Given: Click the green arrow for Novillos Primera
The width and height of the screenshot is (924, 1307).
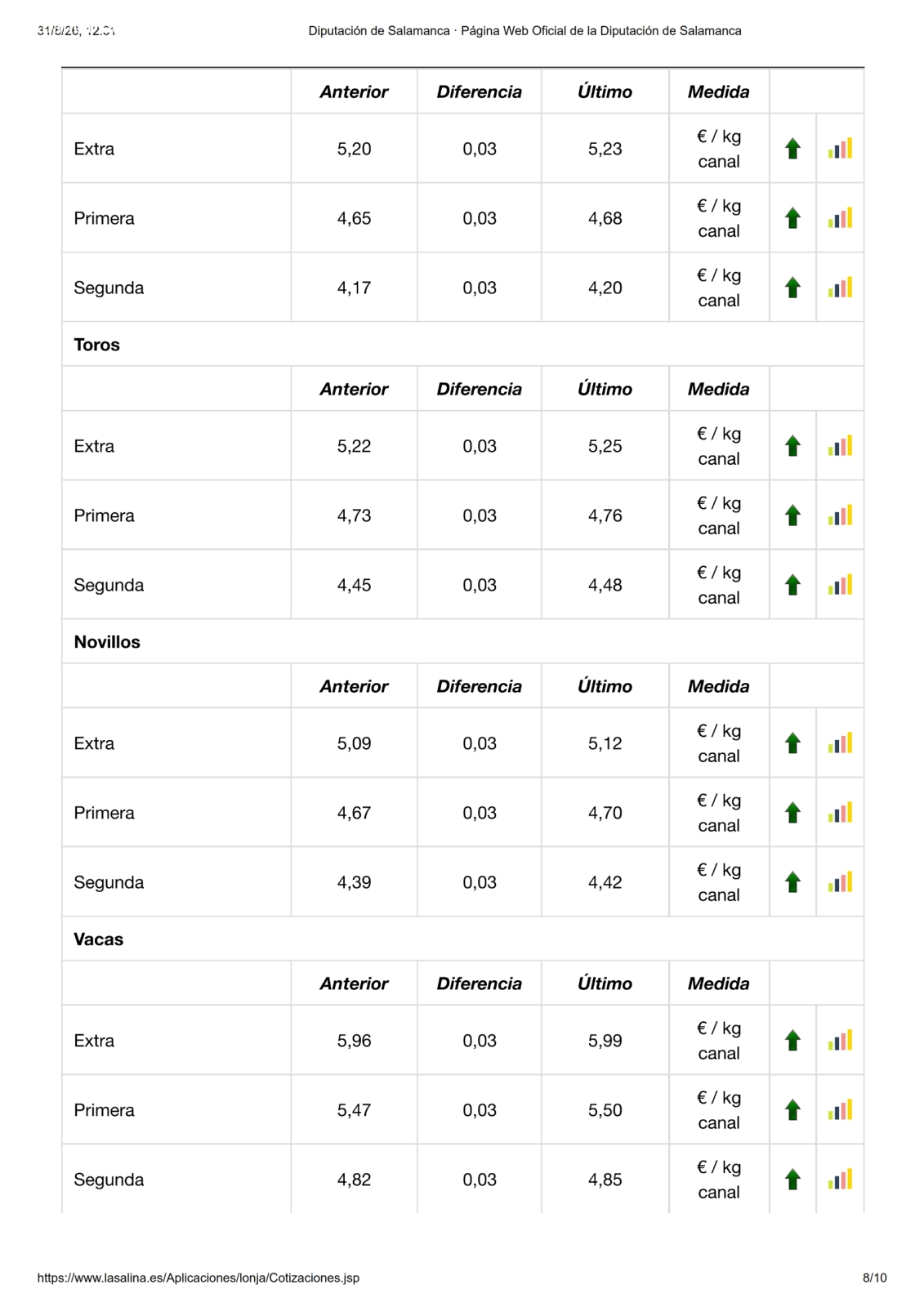Looking at the screenshot, I should [x=792, y=813].
